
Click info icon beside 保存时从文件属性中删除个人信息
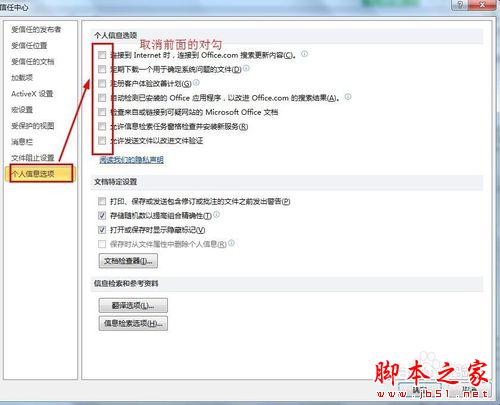231,243
